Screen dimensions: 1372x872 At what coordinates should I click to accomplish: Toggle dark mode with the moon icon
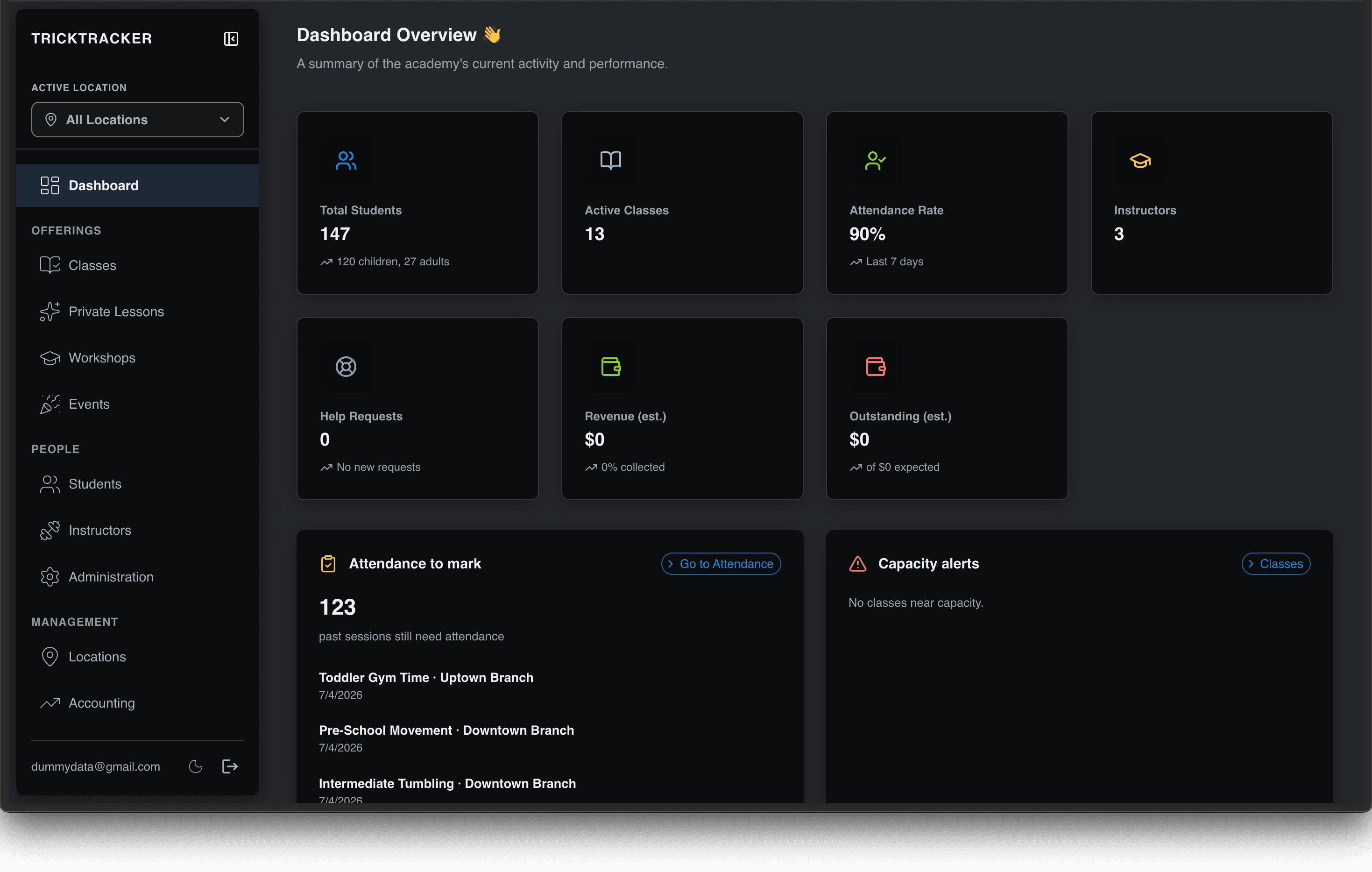195,766
